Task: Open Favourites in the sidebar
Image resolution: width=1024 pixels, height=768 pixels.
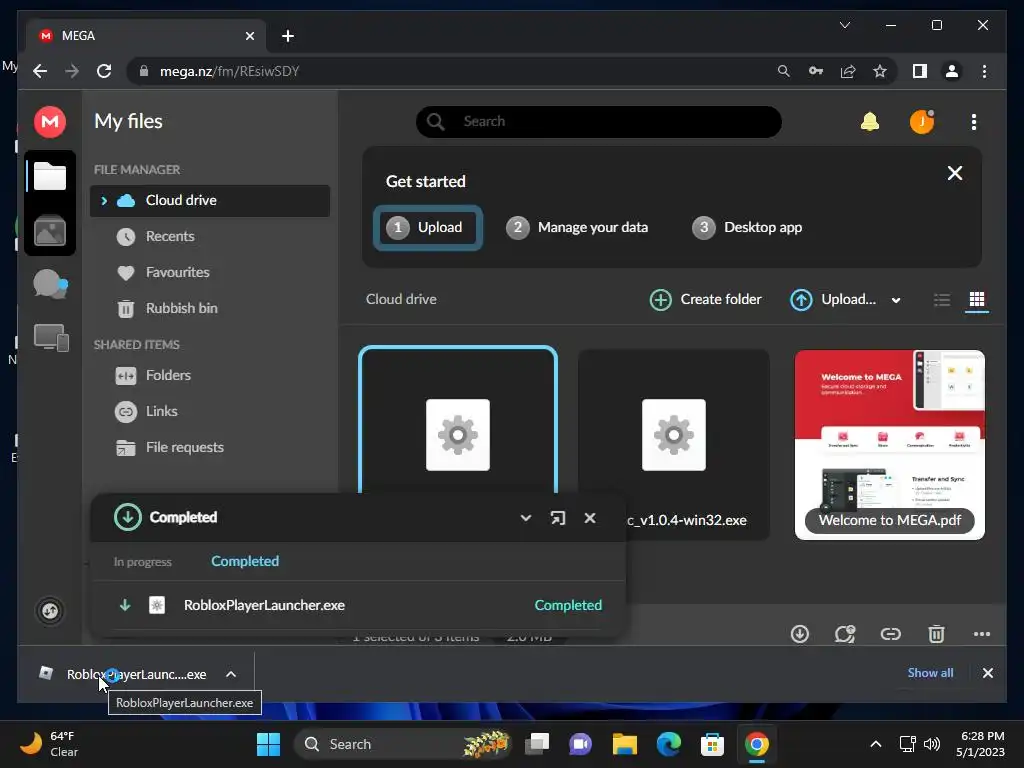Action: click(177, 272)
